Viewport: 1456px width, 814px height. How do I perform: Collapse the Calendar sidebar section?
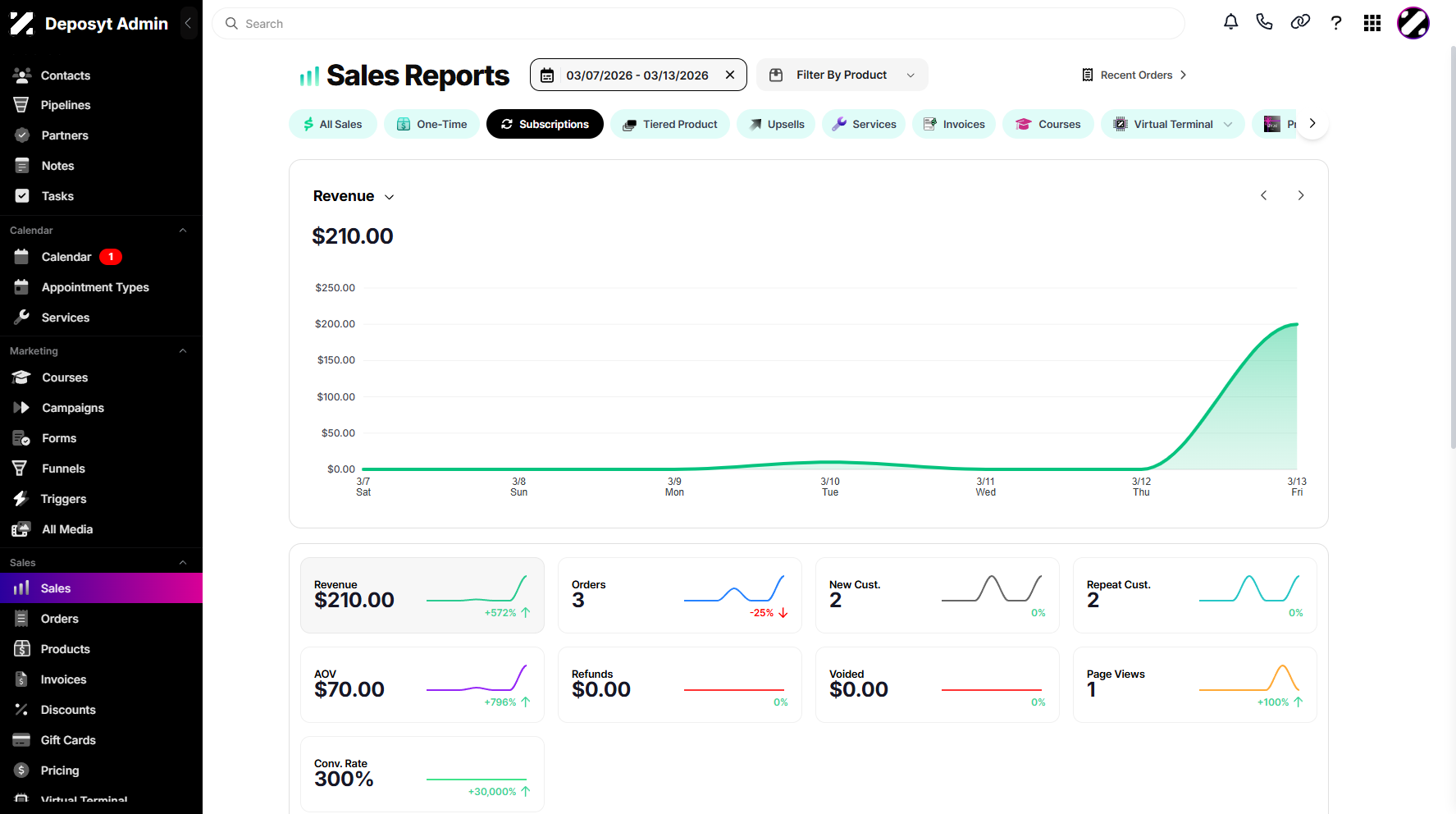click(x=183, y=231)
